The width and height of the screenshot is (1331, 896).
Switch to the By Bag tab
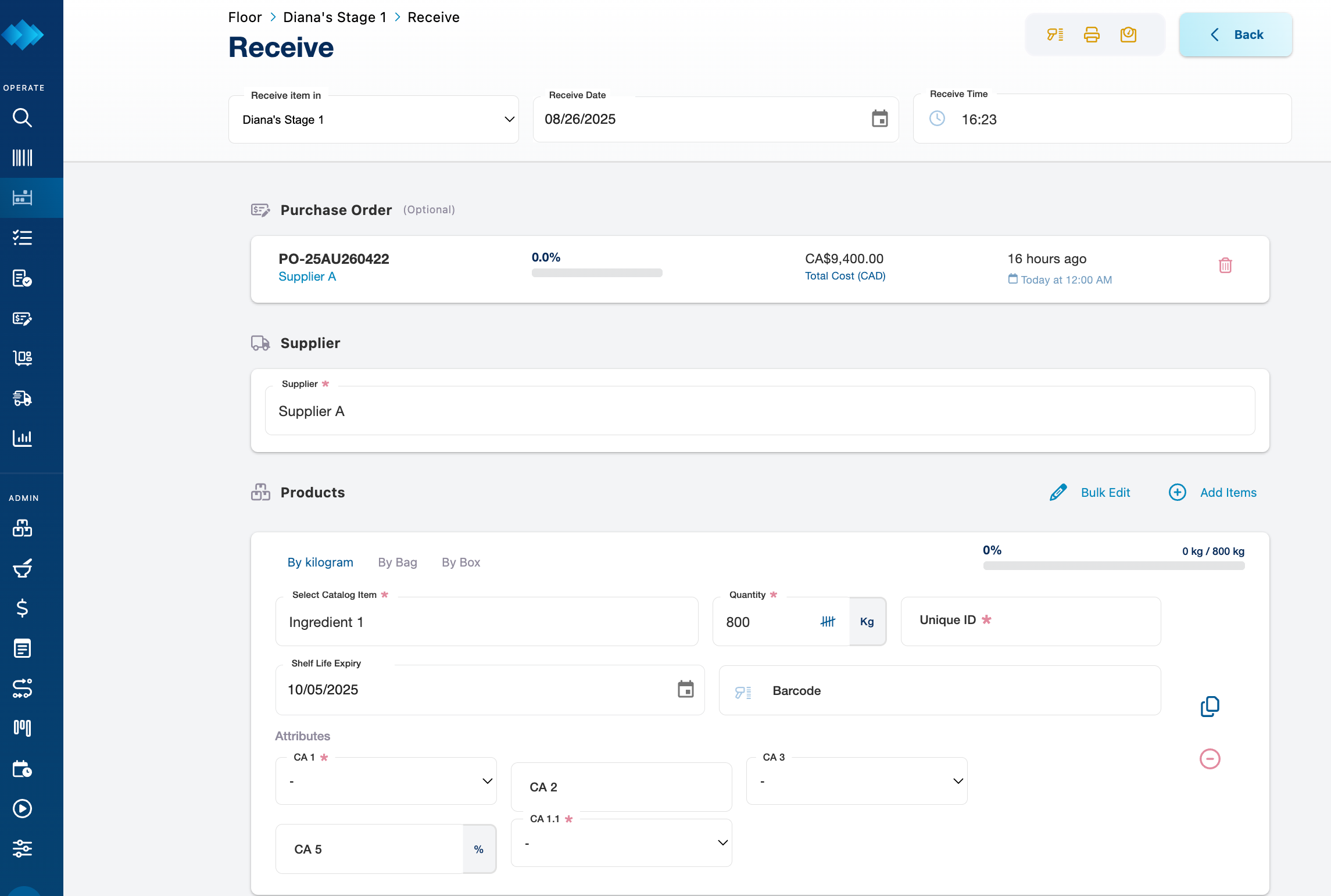398,562
